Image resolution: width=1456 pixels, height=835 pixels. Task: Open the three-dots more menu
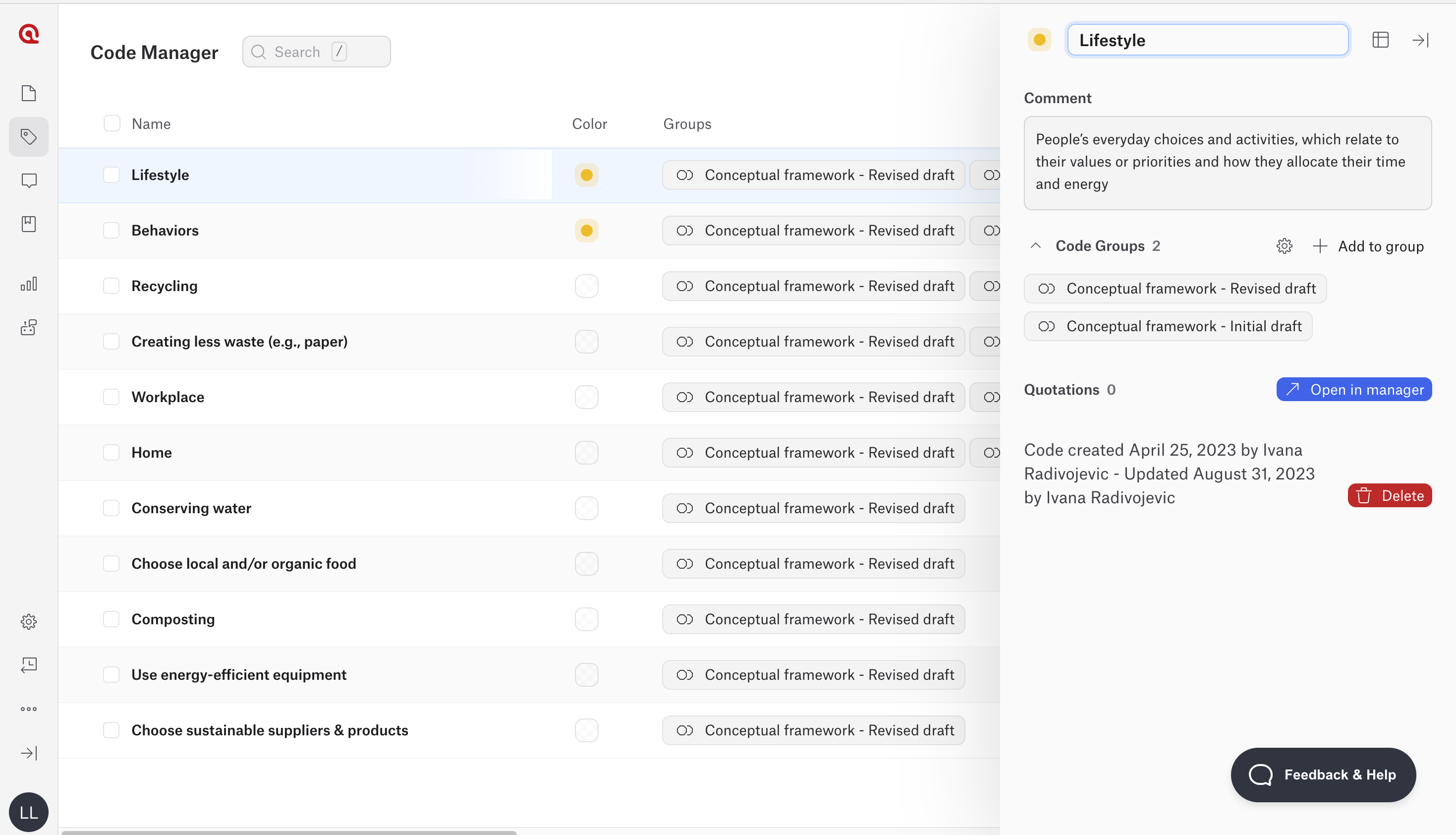(29, 710)
